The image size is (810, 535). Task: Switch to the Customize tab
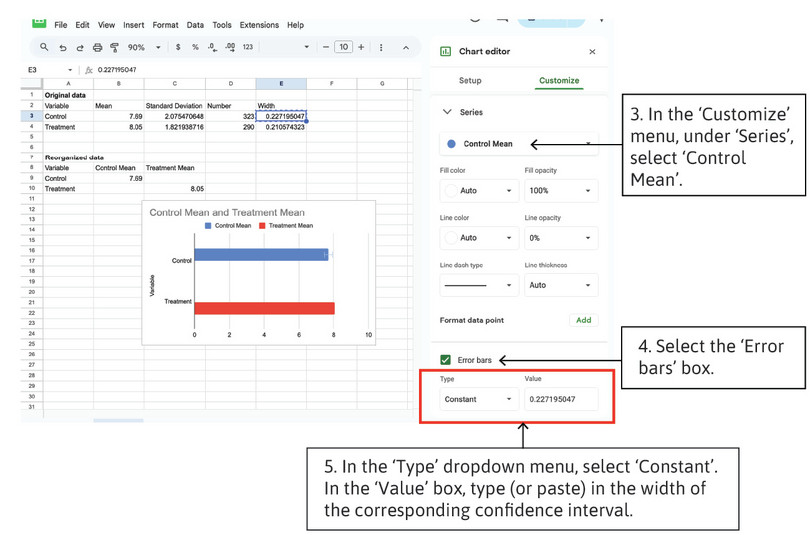pos(559,81)
